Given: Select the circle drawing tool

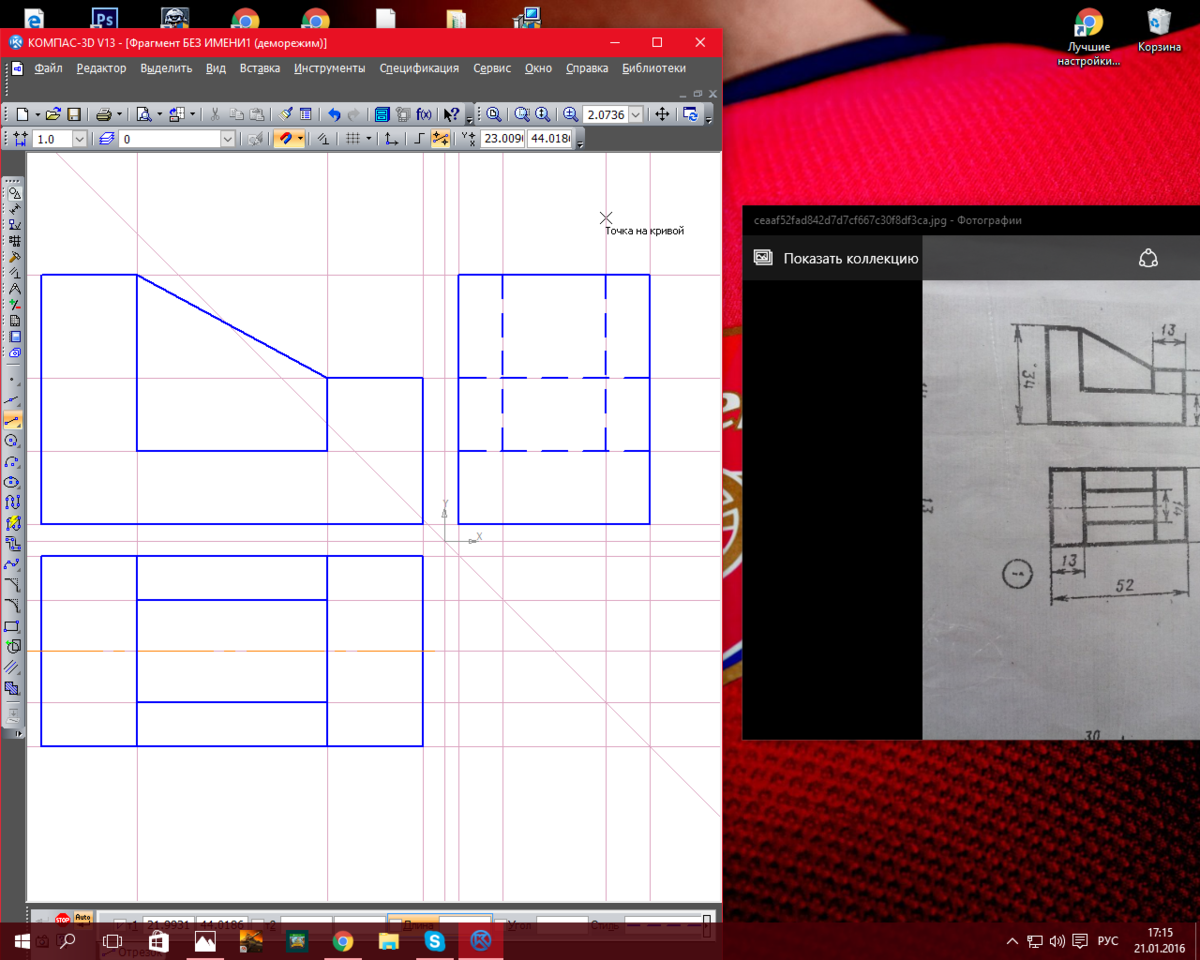Looking at the screenshot, I should point(13,441).
